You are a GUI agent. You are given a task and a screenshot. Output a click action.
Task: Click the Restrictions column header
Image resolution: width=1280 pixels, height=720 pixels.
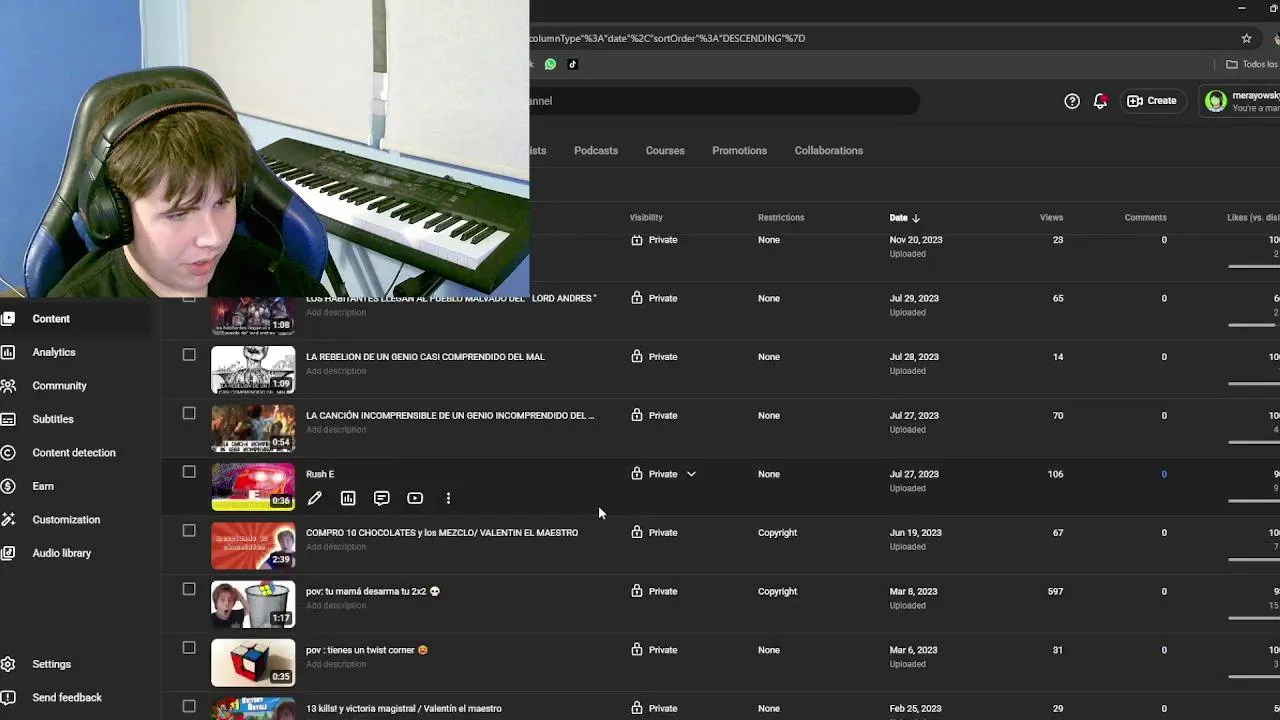click(781, 217)
